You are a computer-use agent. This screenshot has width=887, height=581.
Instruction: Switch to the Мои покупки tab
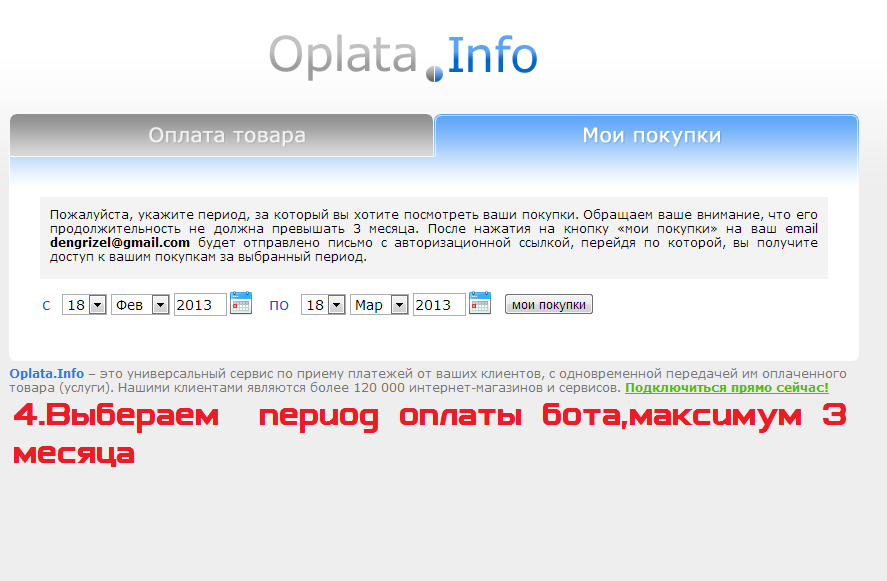(x=647, y=135)
